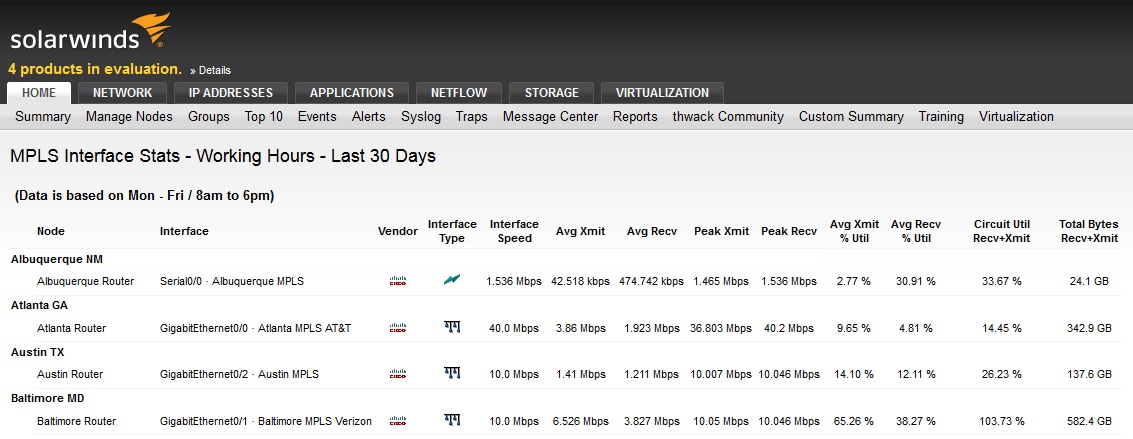Screen dimensions: 1133x439
Task: Open the Traps view
Action: pos(471,116)
